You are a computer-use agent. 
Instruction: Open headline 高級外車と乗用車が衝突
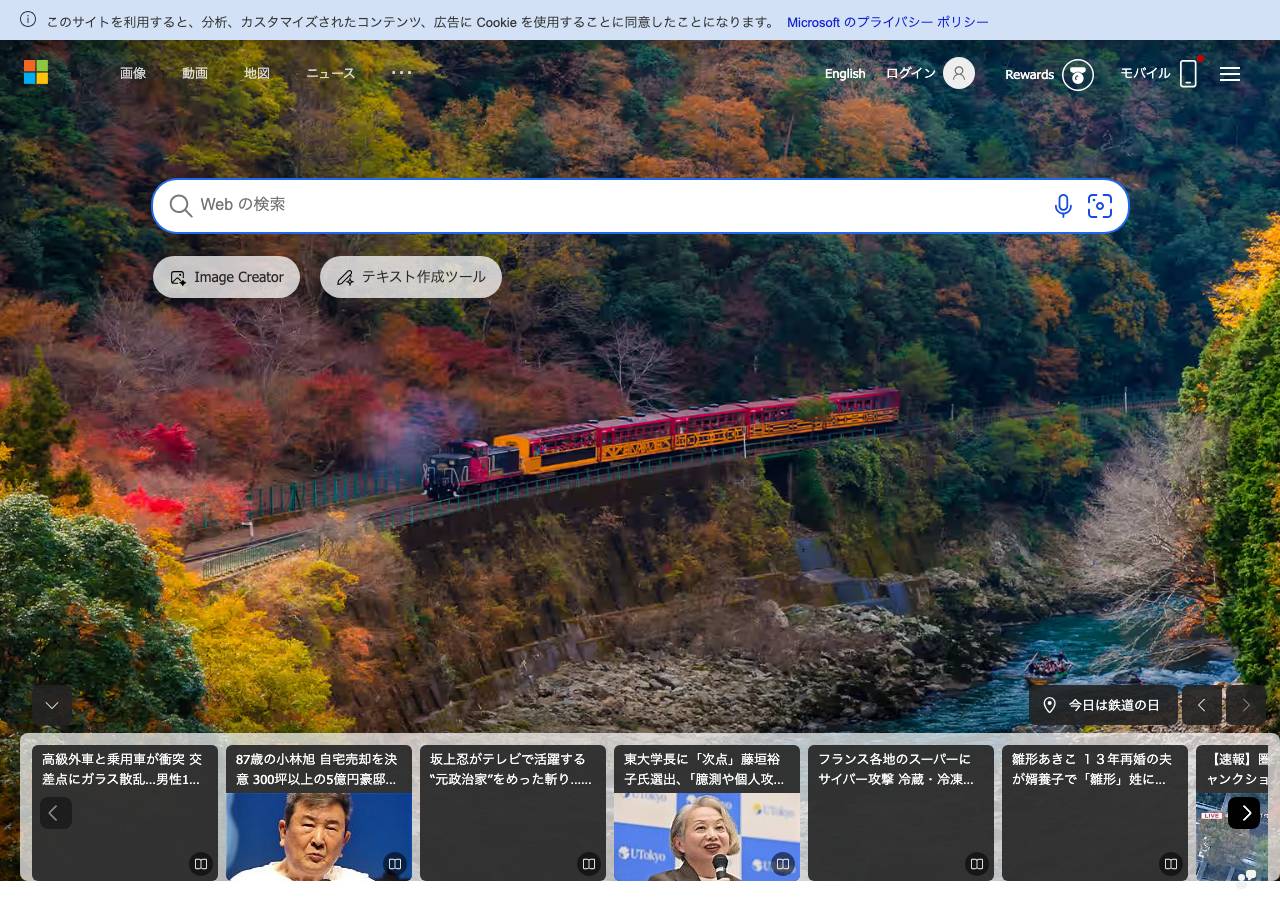click(x=122, y=769)
